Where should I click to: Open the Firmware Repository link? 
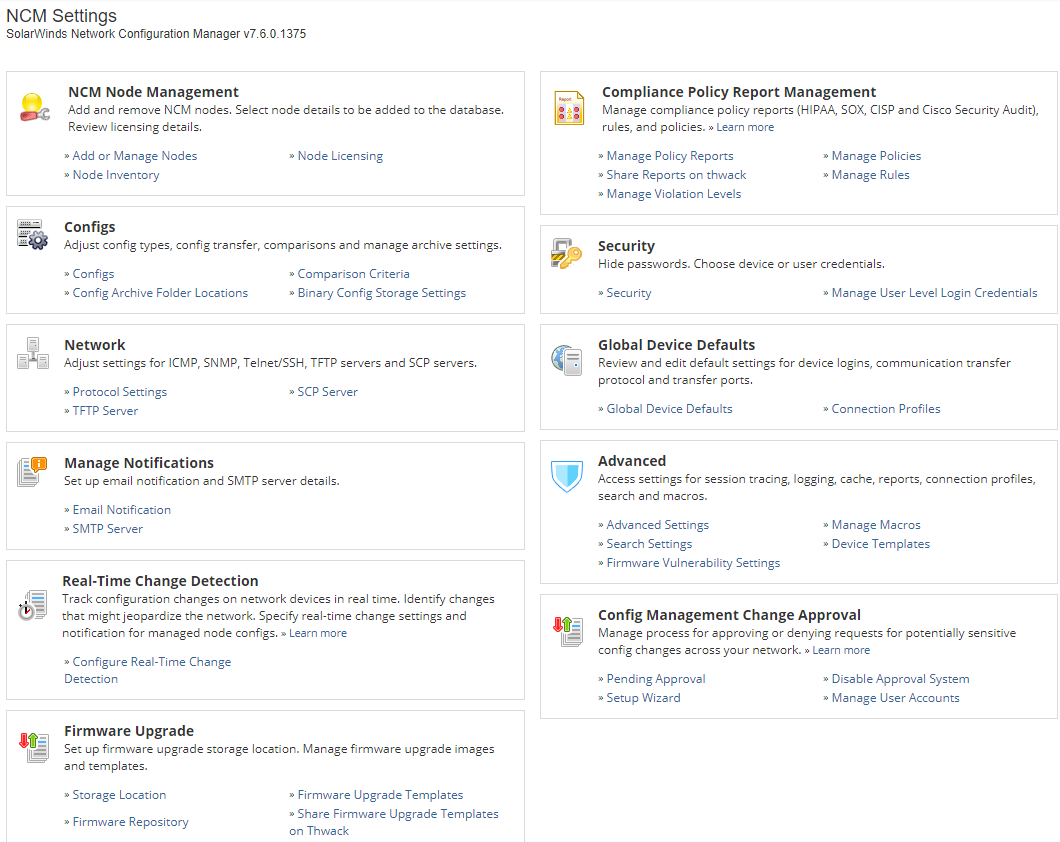tap(130, 822)
